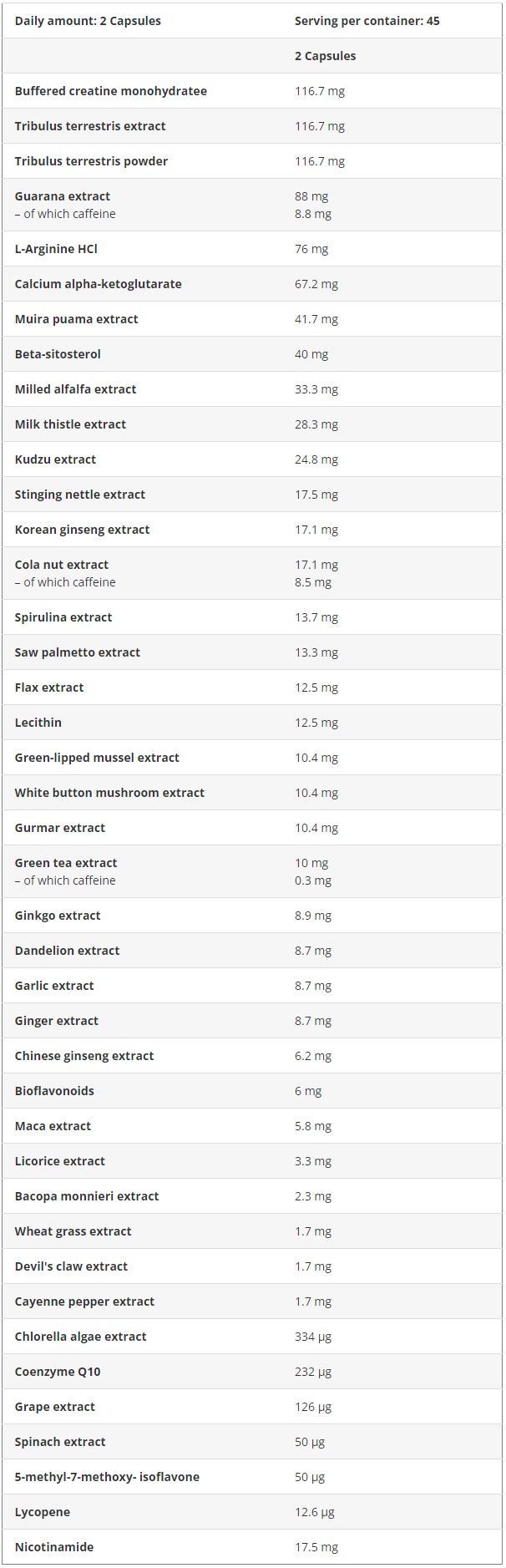Click the 67.2 mg calcium alpha-ketoglutarate value
Screen dimensions: 506x1568
316,284
